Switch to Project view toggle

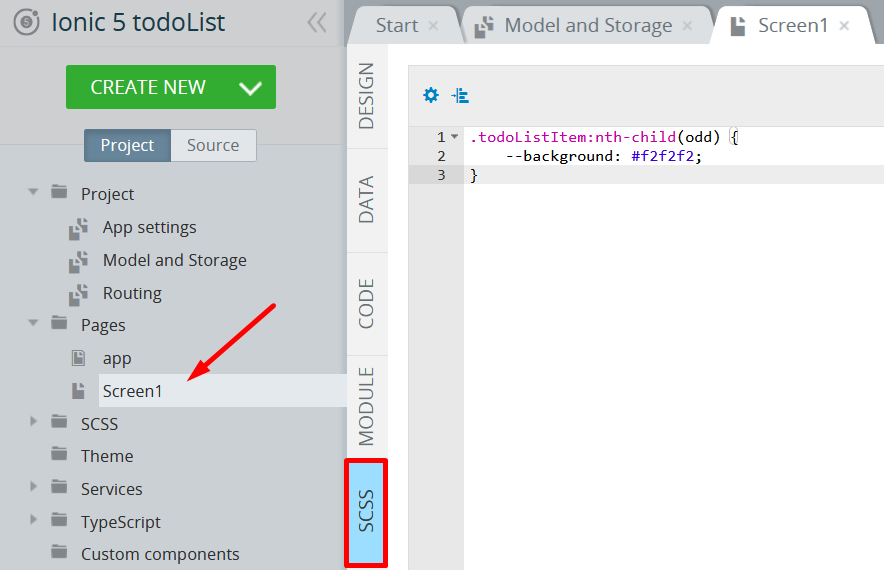tap(127, 145)
